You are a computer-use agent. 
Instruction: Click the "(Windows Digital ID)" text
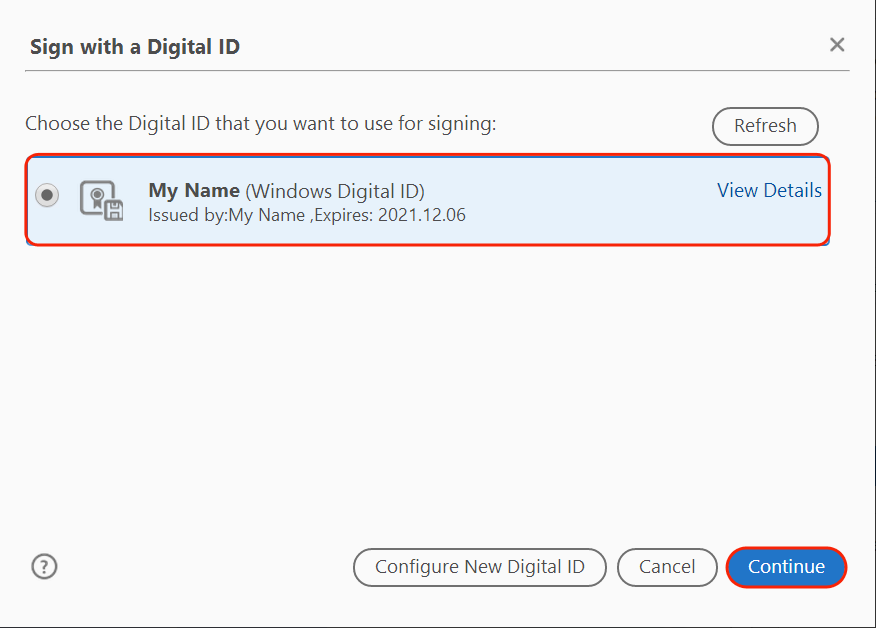[335, 190]
